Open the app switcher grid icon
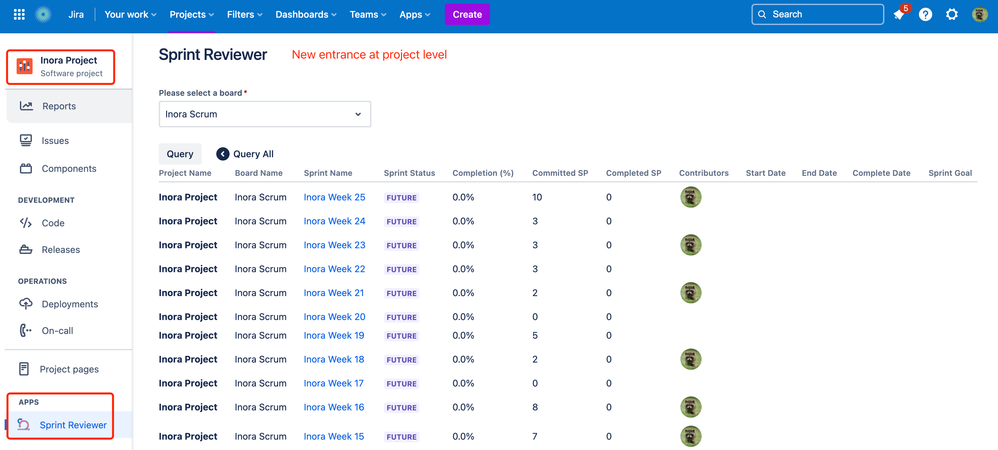Screen dimensions: 998x450 pos(19,14)
